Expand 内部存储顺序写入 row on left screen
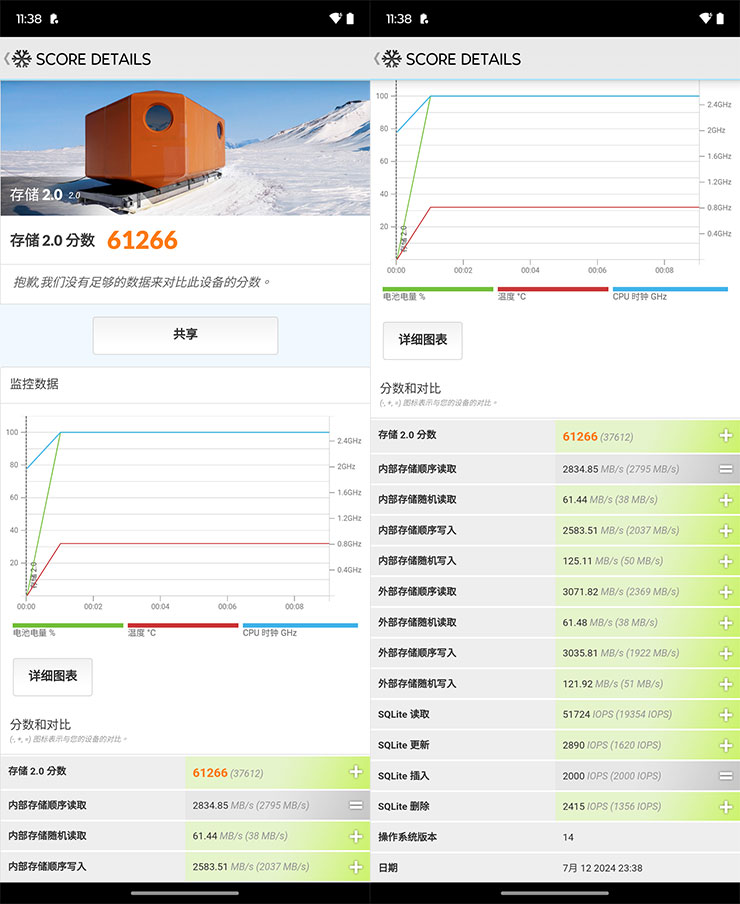The width and height of the screenshot is (740, 904). coord(356,867)
